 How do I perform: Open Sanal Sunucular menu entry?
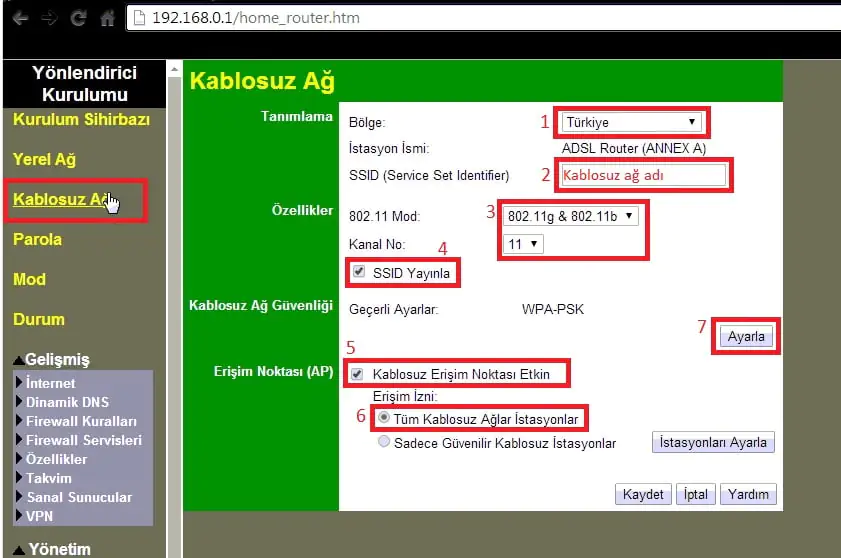[x=79, y=497]
